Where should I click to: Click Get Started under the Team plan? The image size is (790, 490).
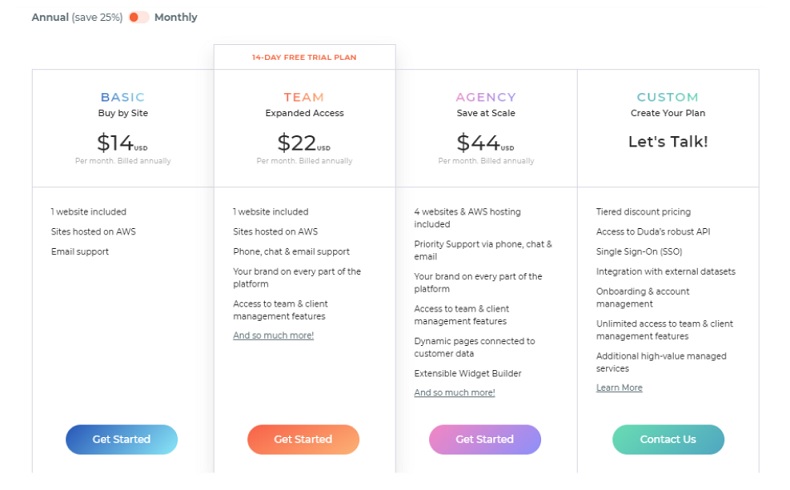coord(303,439)
